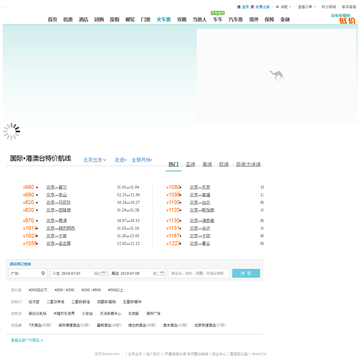This screenshot has width=360, height=360.
Task: Open the 北京 route priced ¥1080
Action: point(200,187)
